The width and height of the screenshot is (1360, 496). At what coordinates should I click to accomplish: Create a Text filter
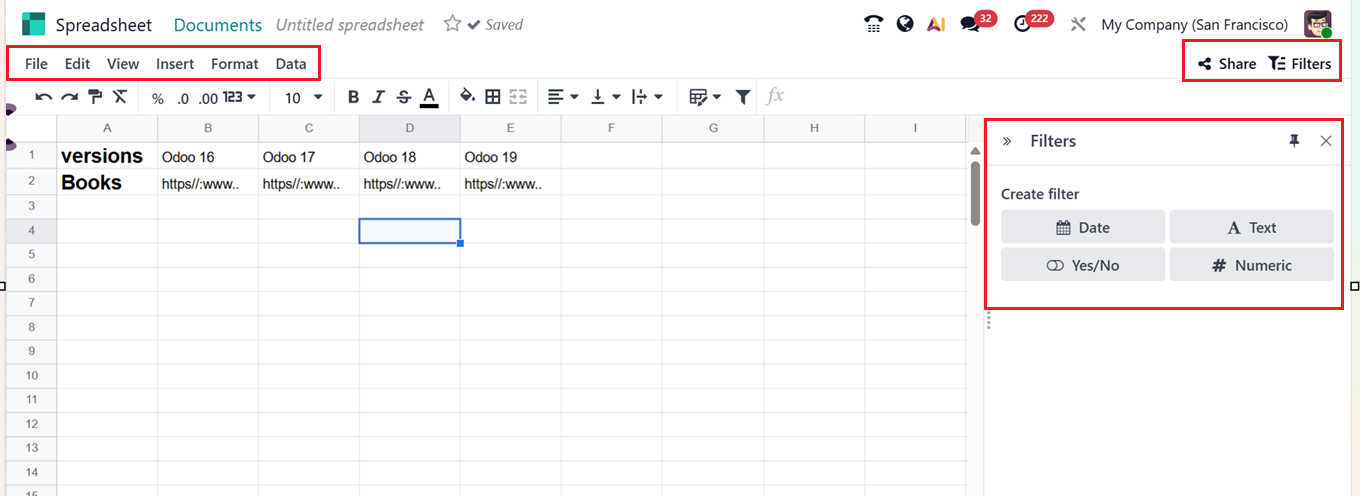pos(1252,227)
